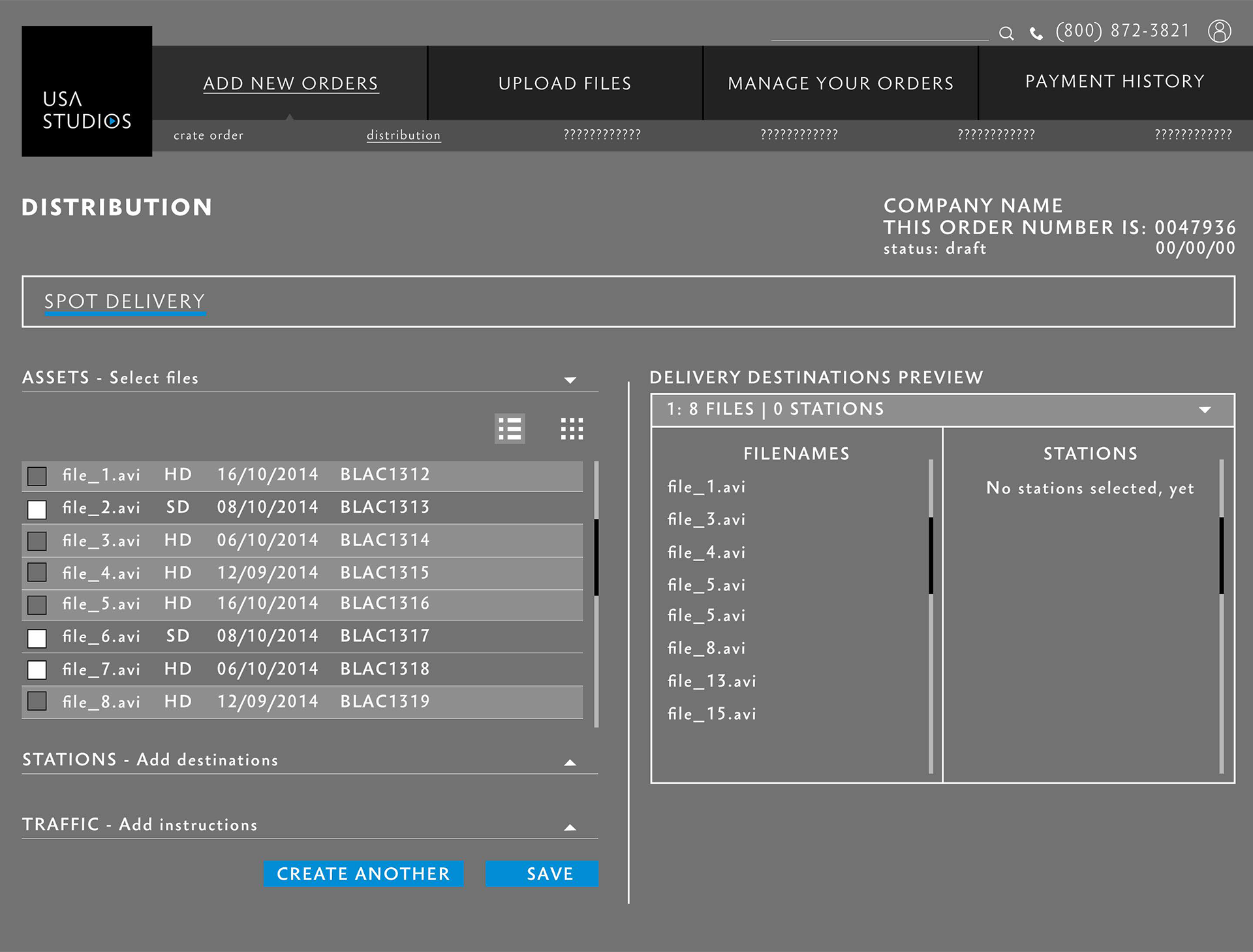Image resolution: width=1253 pixels, height=952 pixels.
Task: Click the top search input field
Action: (x=879, y=31)
